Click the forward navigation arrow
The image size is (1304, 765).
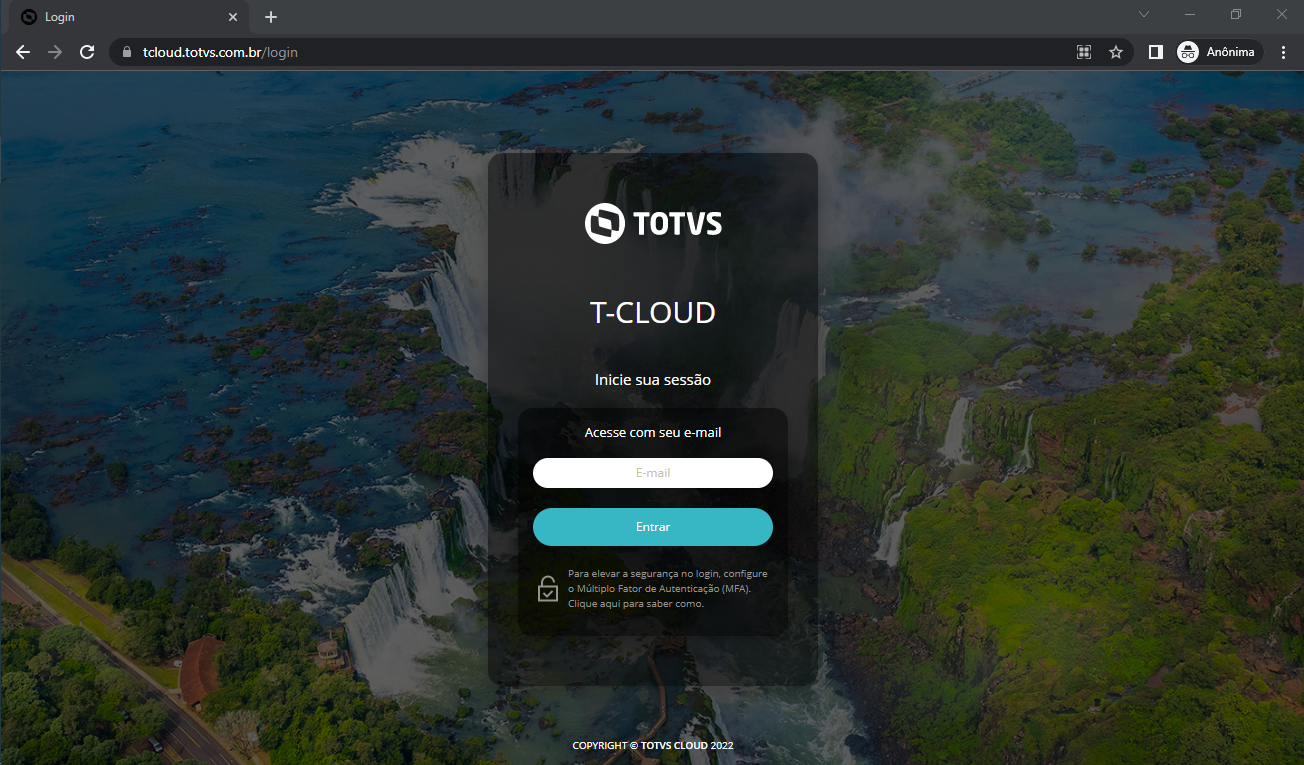[x=55, y=52]
